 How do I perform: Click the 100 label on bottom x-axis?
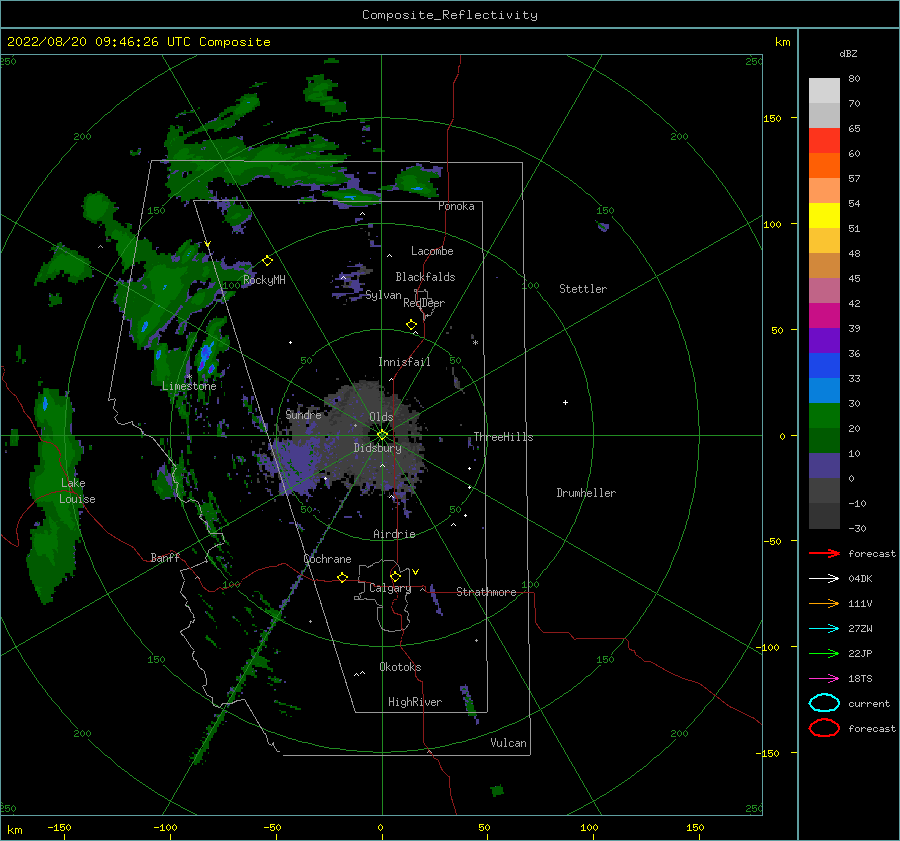[x=589, y=827]
